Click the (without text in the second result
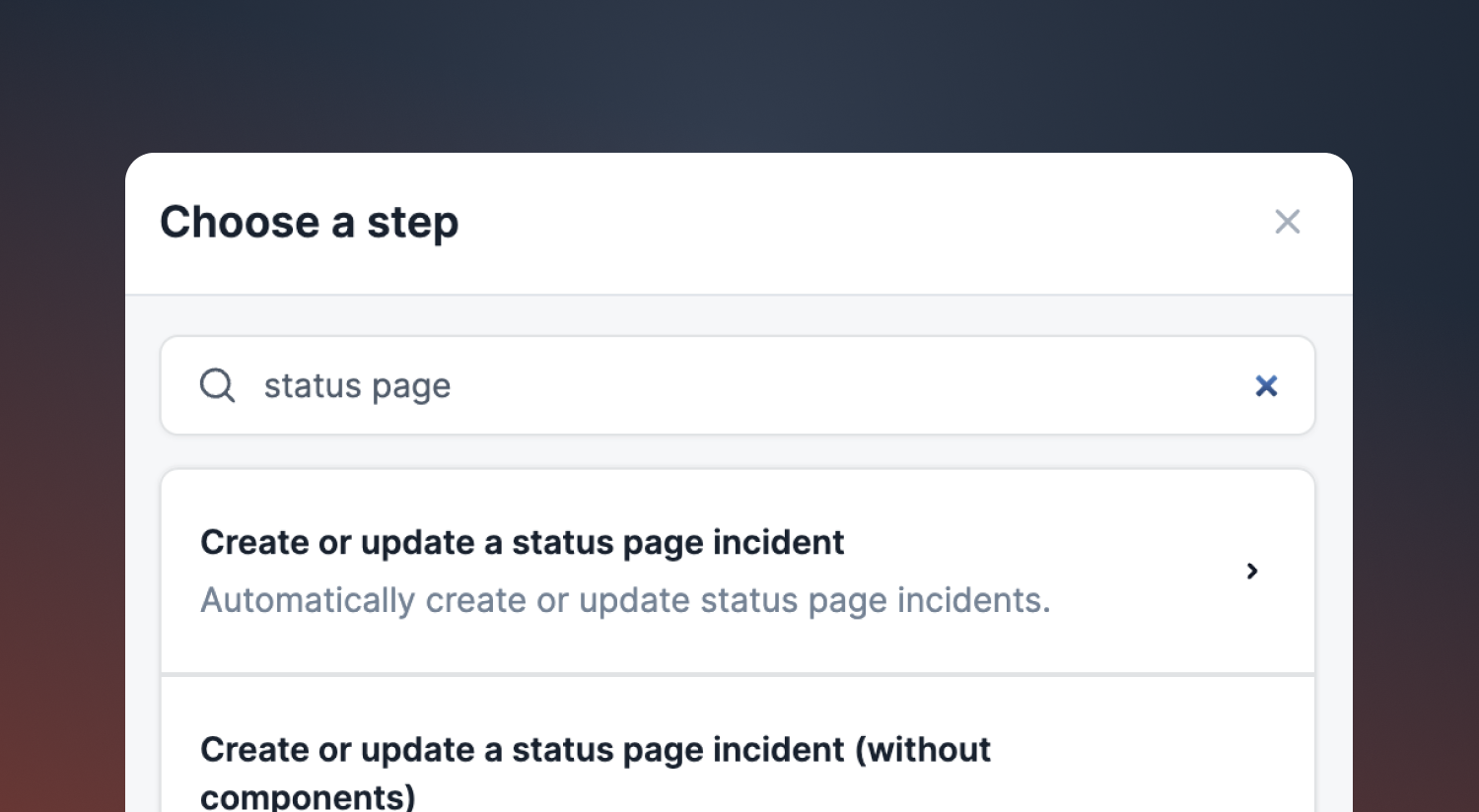The width and height of the screenshot is (1479, 812). pyautogui.click(x=923, y=750)
